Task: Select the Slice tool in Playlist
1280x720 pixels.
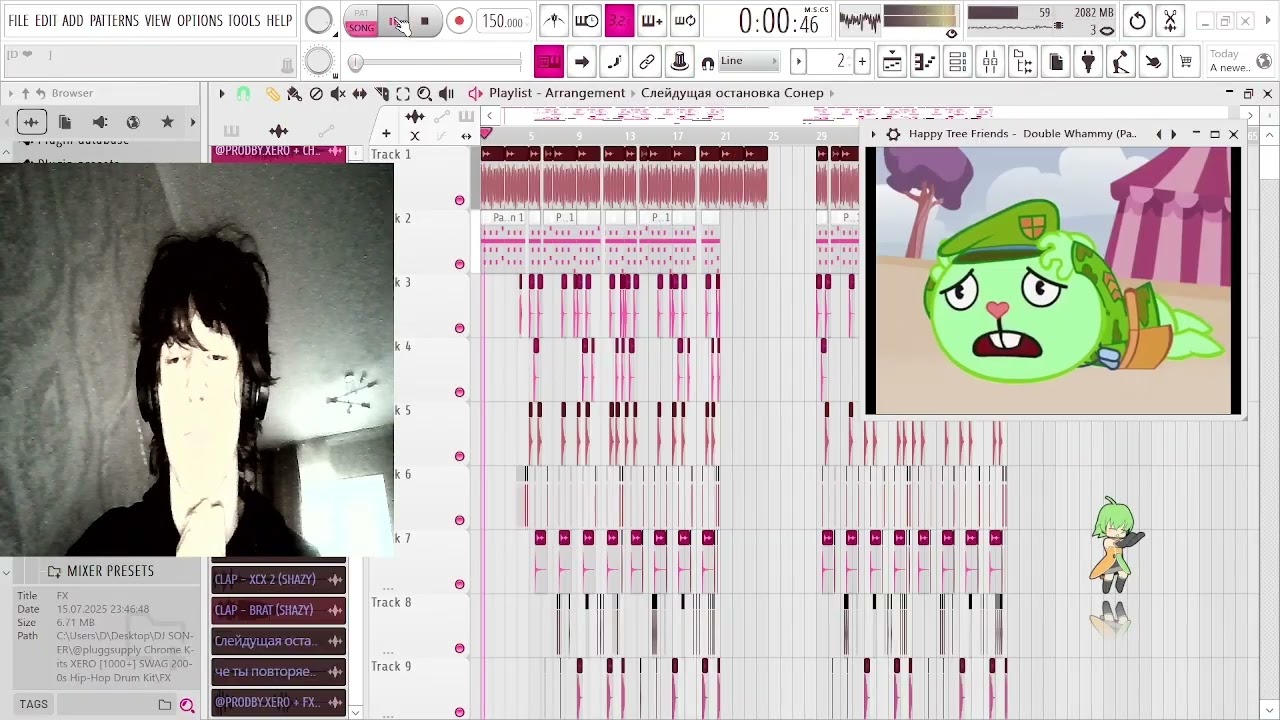Action: point(381,93)
